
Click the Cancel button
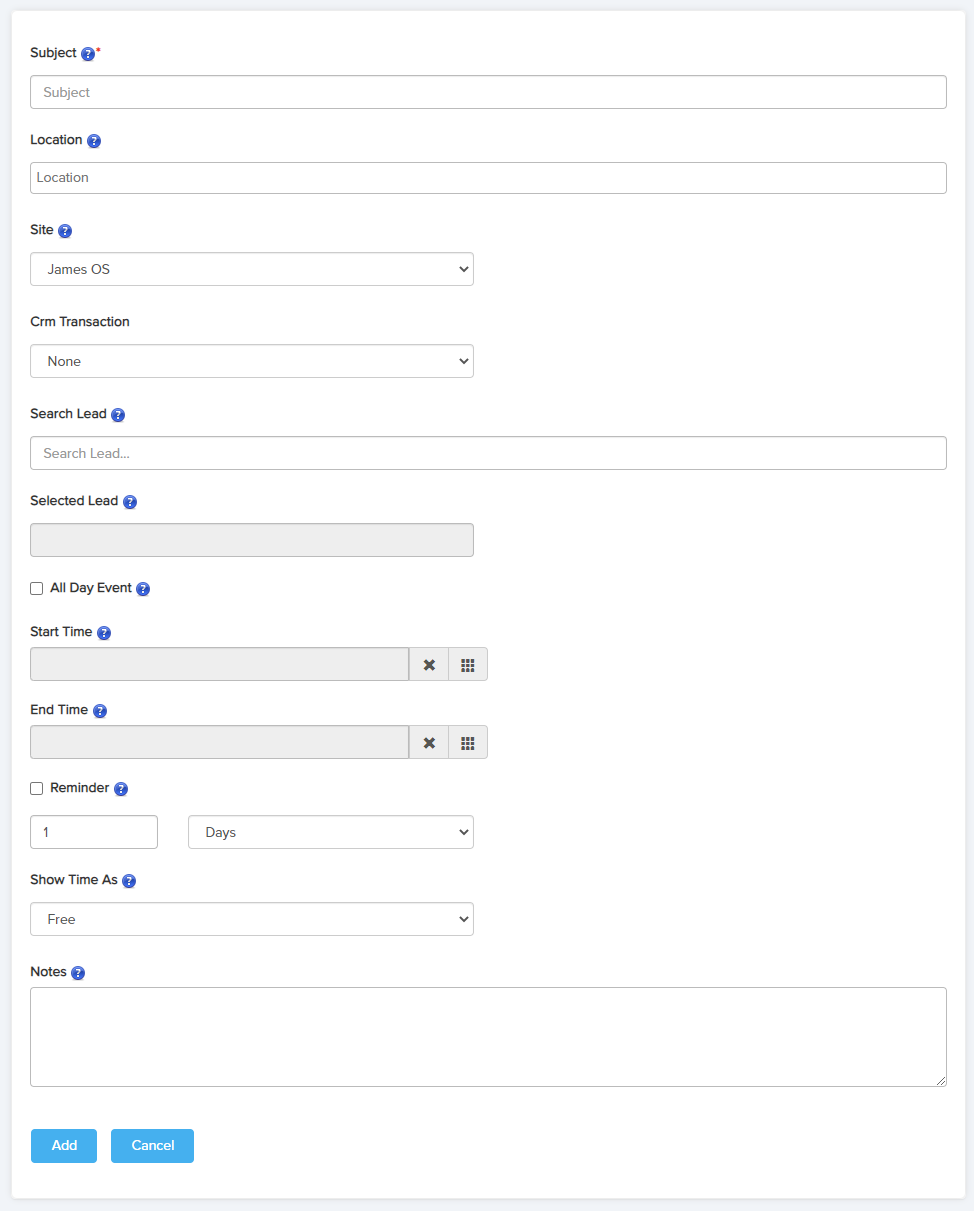coord(152,1146)
